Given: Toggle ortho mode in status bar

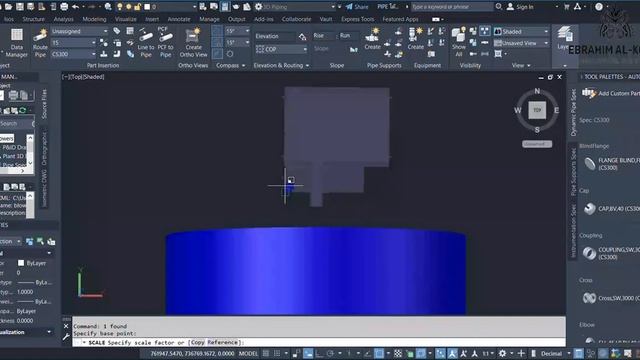Looking at the screenshot, I should (x=319, y=353).
